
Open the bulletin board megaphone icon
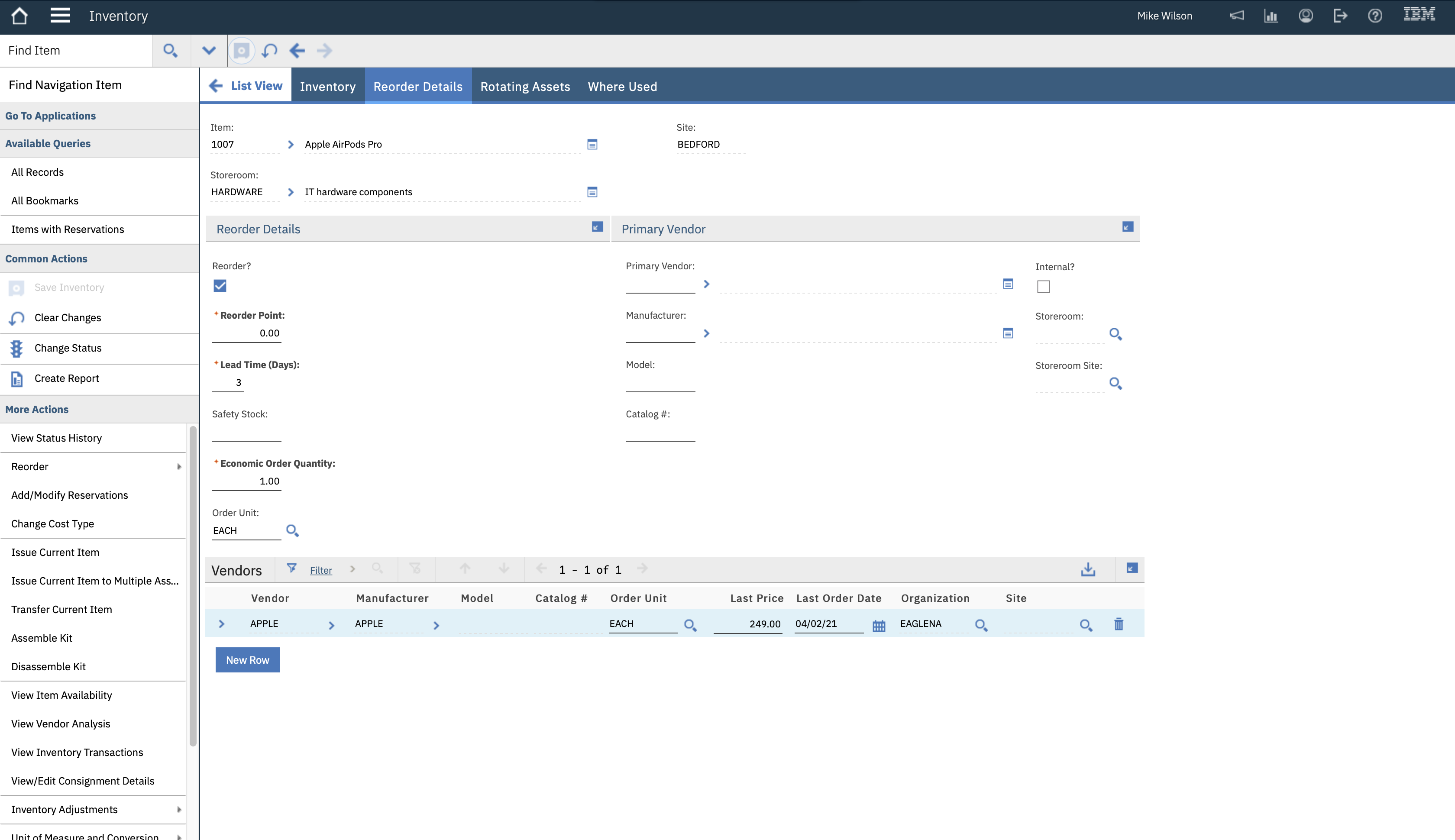[1236, 16]
